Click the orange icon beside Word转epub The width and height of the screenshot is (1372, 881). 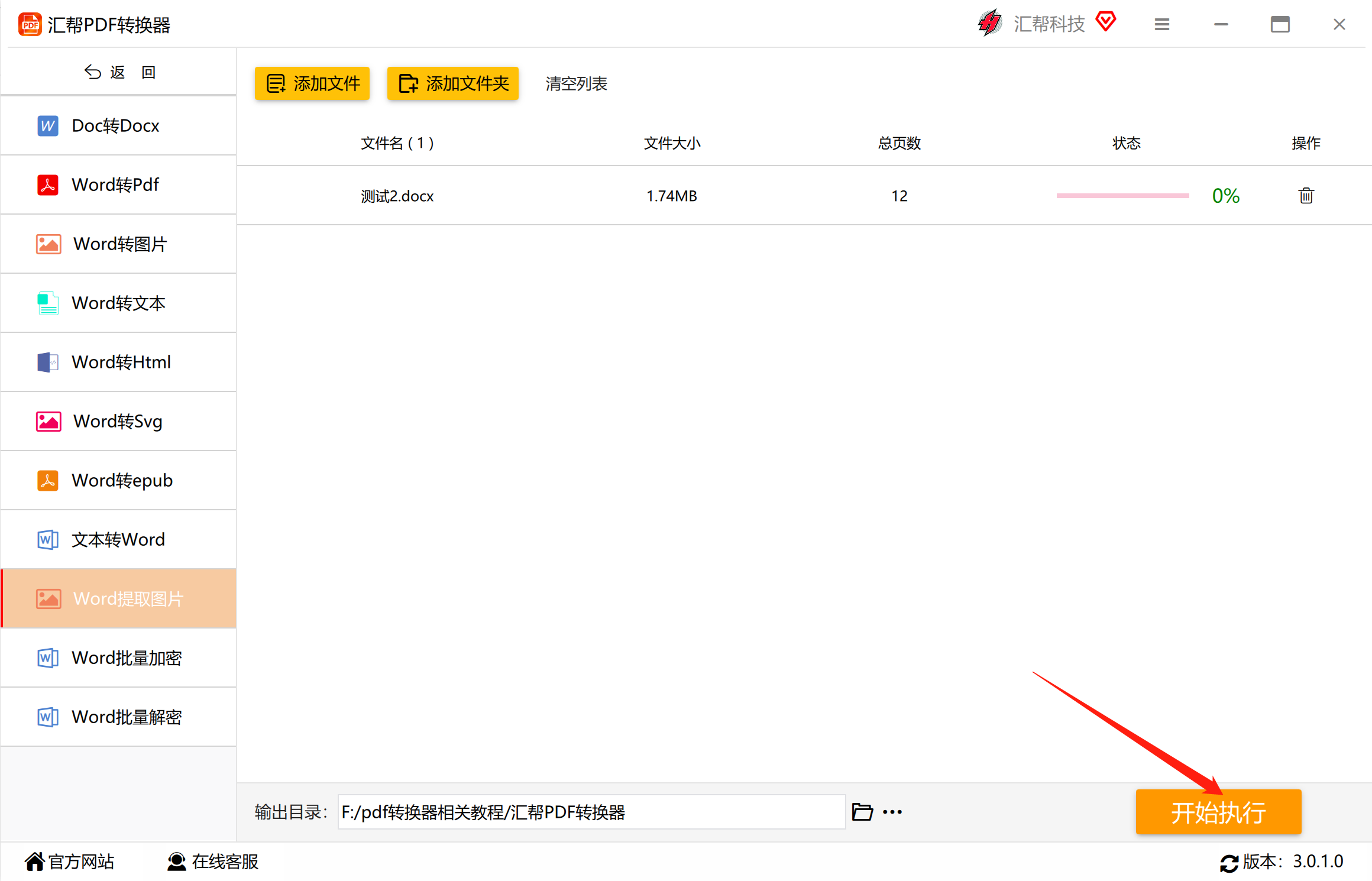(x=48, y=481)
